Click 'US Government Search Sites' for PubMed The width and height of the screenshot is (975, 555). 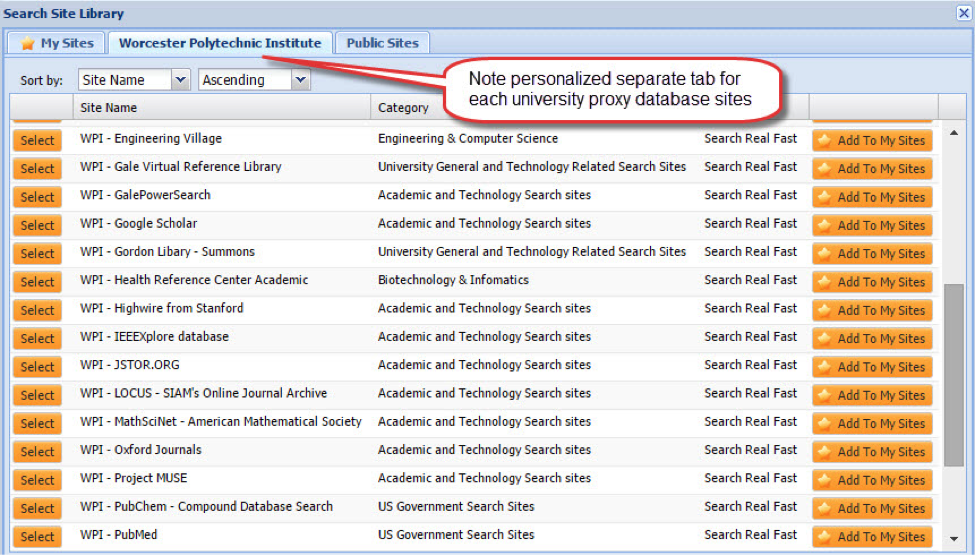click(x=456, y=534)
